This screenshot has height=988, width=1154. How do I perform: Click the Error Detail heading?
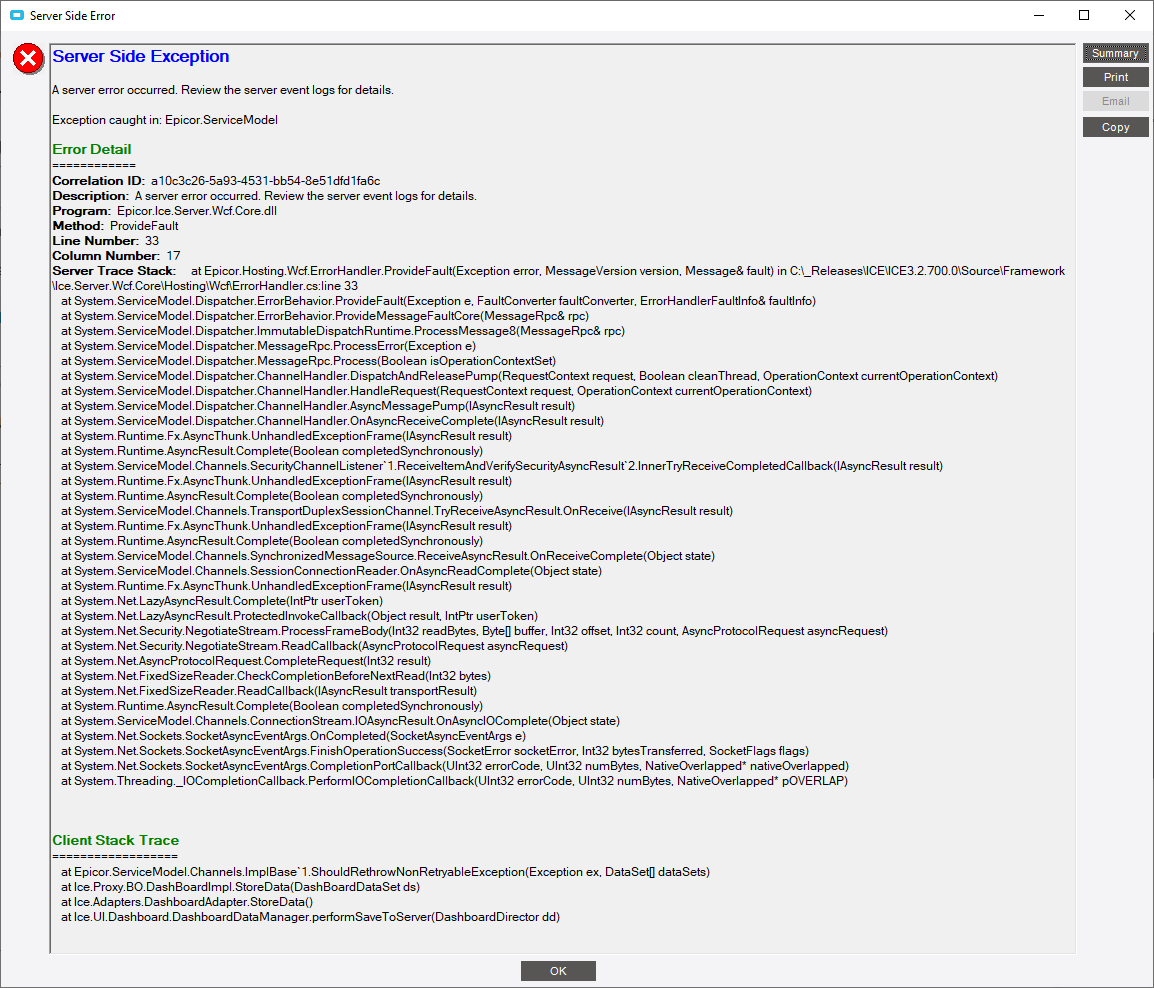click(x=91, y=149)
